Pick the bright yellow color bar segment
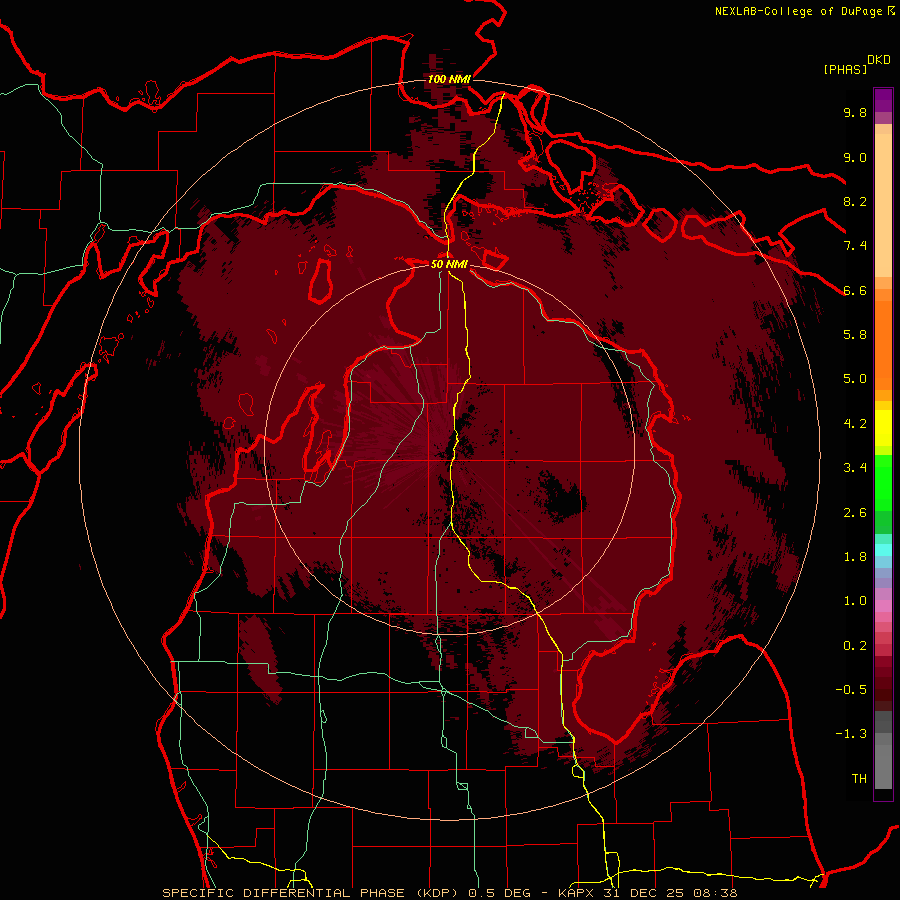 tap(883, 428)
